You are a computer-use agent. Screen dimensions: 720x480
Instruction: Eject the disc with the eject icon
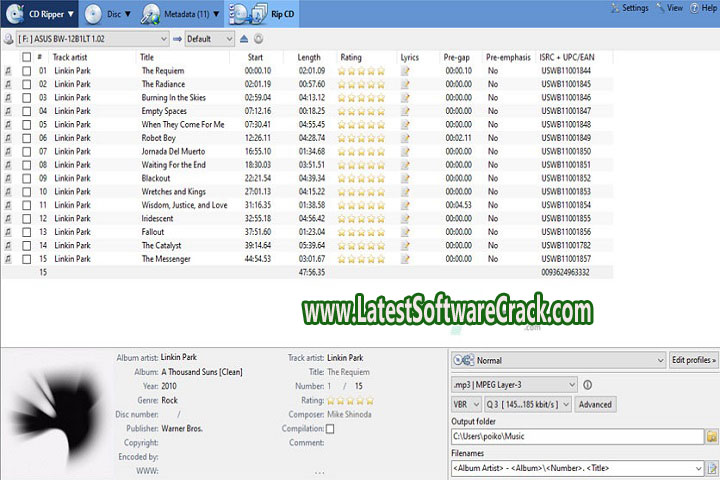(245, 39)
